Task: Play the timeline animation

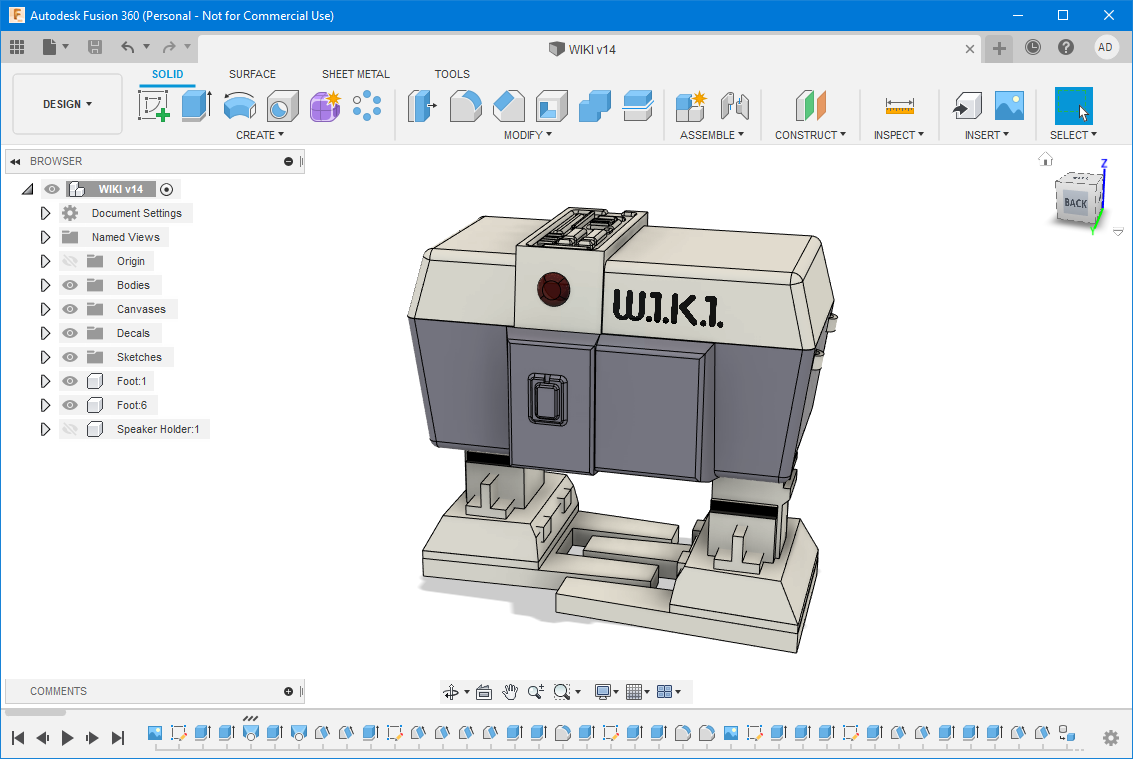Action: (67, 738)
